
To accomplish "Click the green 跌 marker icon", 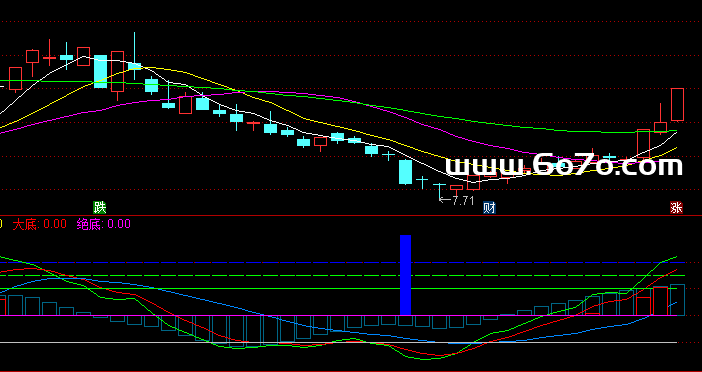I will tap(100, 207).
